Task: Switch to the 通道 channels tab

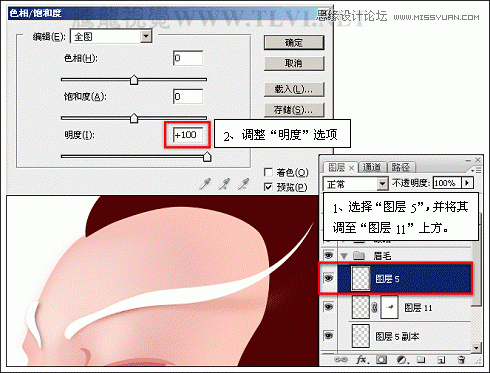Action: pos(372,167)
